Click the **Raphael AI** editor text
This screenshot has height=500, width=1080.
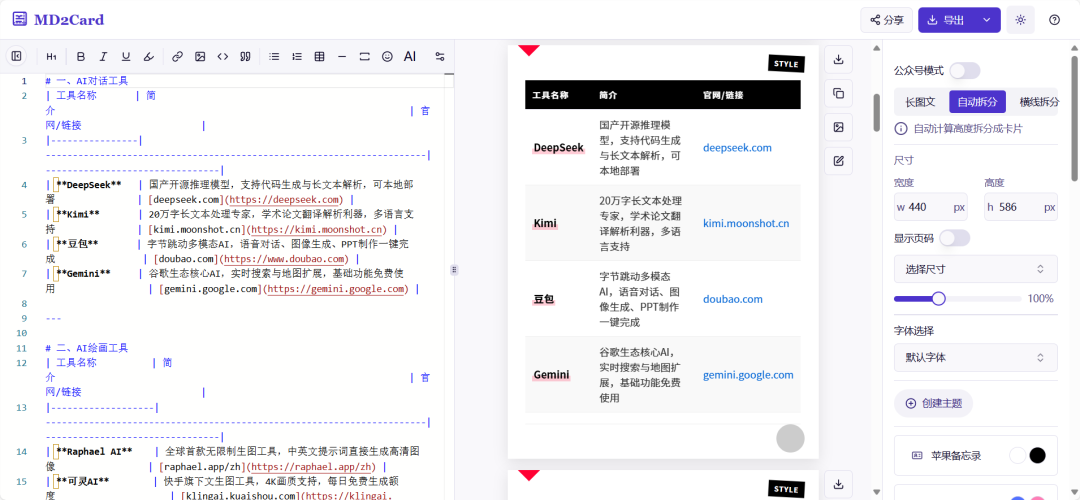[x=94, y=452]
